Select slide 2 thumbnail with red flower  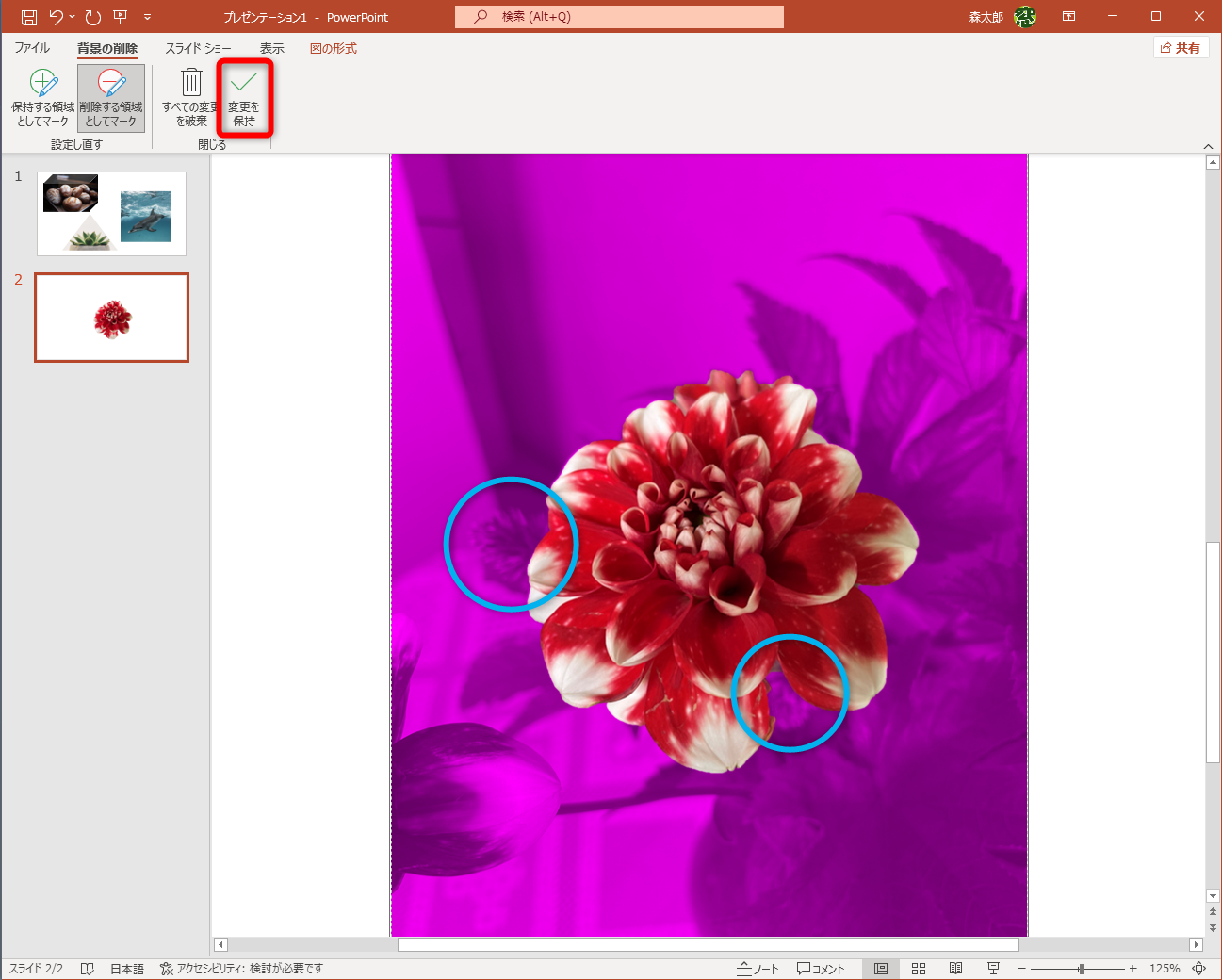[111, 318]
